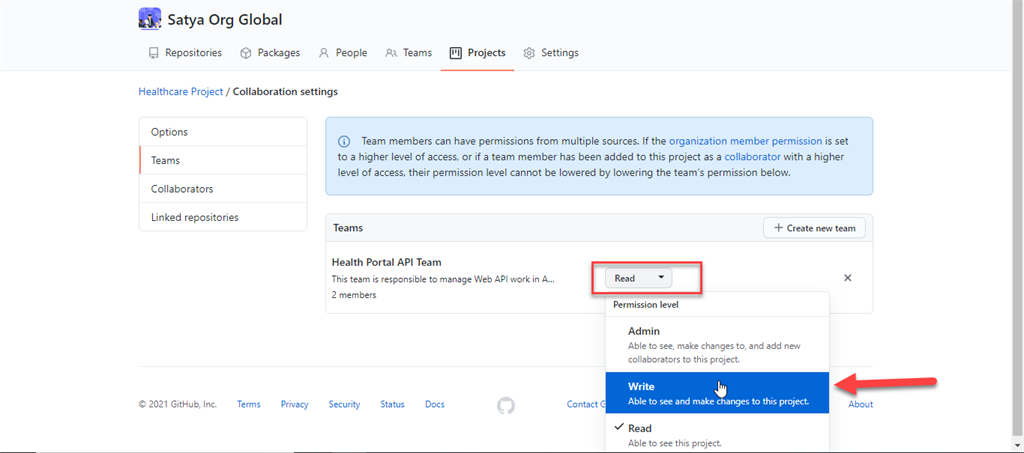Click the About footer link
This screenshot has width=1024, height=453.
pyautogui.click(x=861, y=404)
